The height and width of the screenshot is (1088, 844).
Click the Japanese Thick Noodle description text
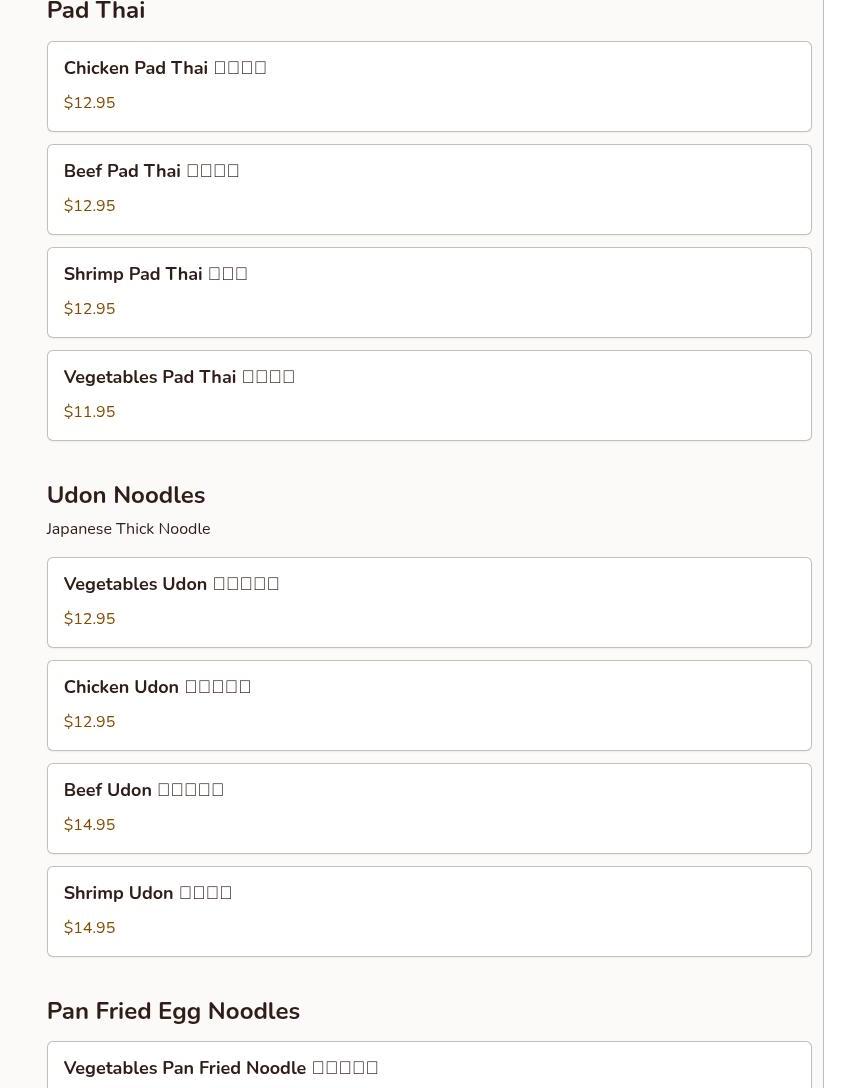point(128,529)
